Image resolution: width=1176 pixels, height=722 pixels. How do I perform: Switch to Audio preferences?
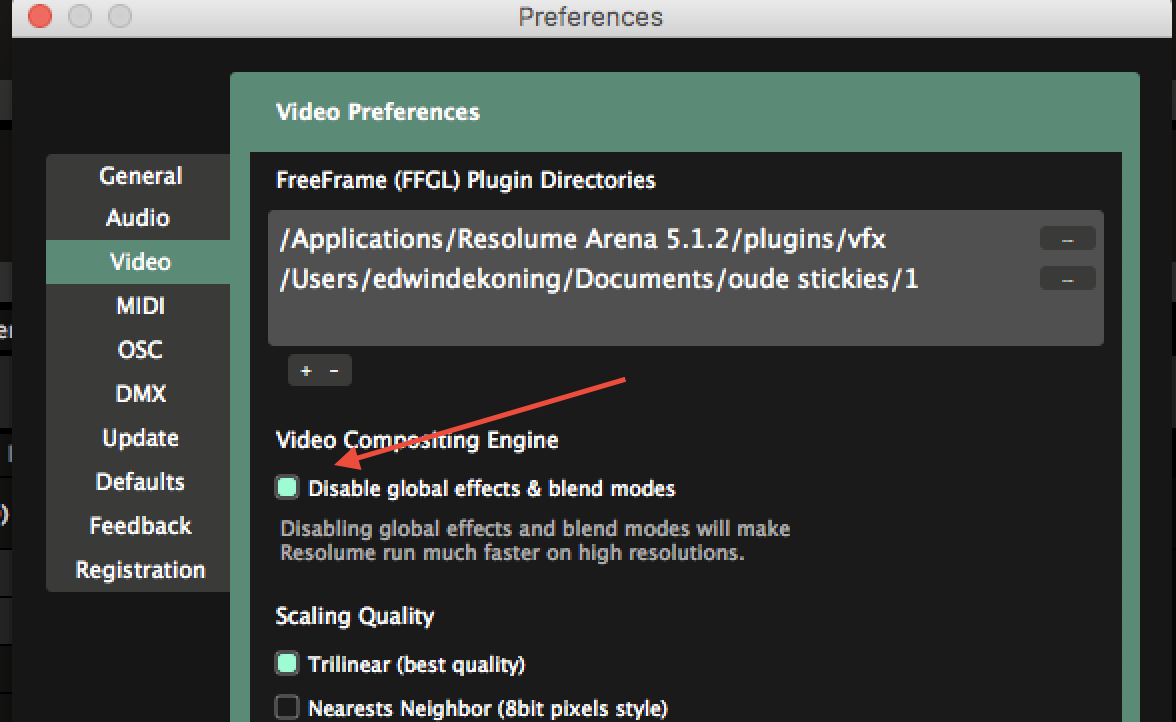[138, 218]
